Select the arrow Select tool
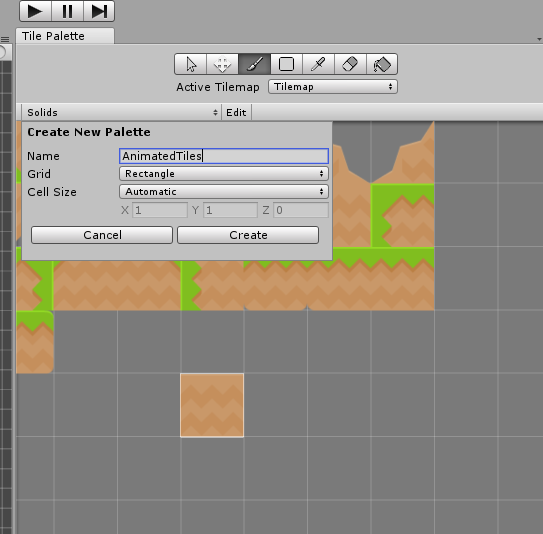The image size is (543, 534). (x=190, y=64)
